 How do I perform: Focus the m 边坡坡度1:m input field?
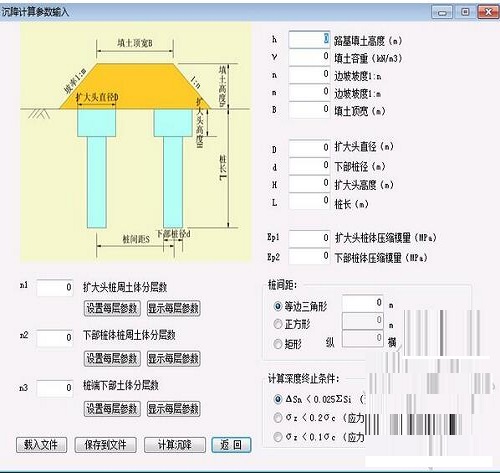tap(309, 92)
